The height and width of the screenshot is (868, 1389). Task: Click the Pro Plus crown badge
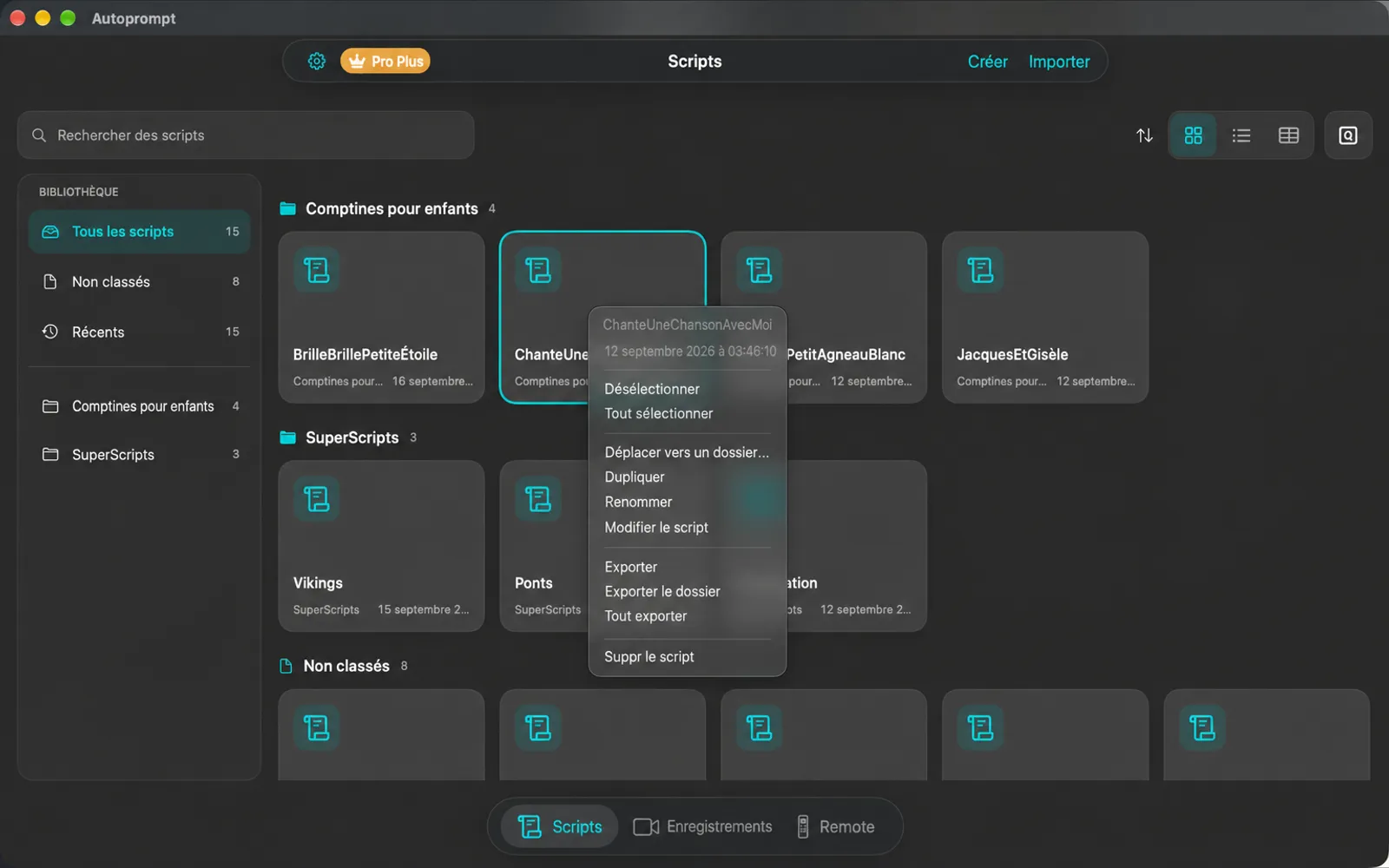[x=385, y=62]
